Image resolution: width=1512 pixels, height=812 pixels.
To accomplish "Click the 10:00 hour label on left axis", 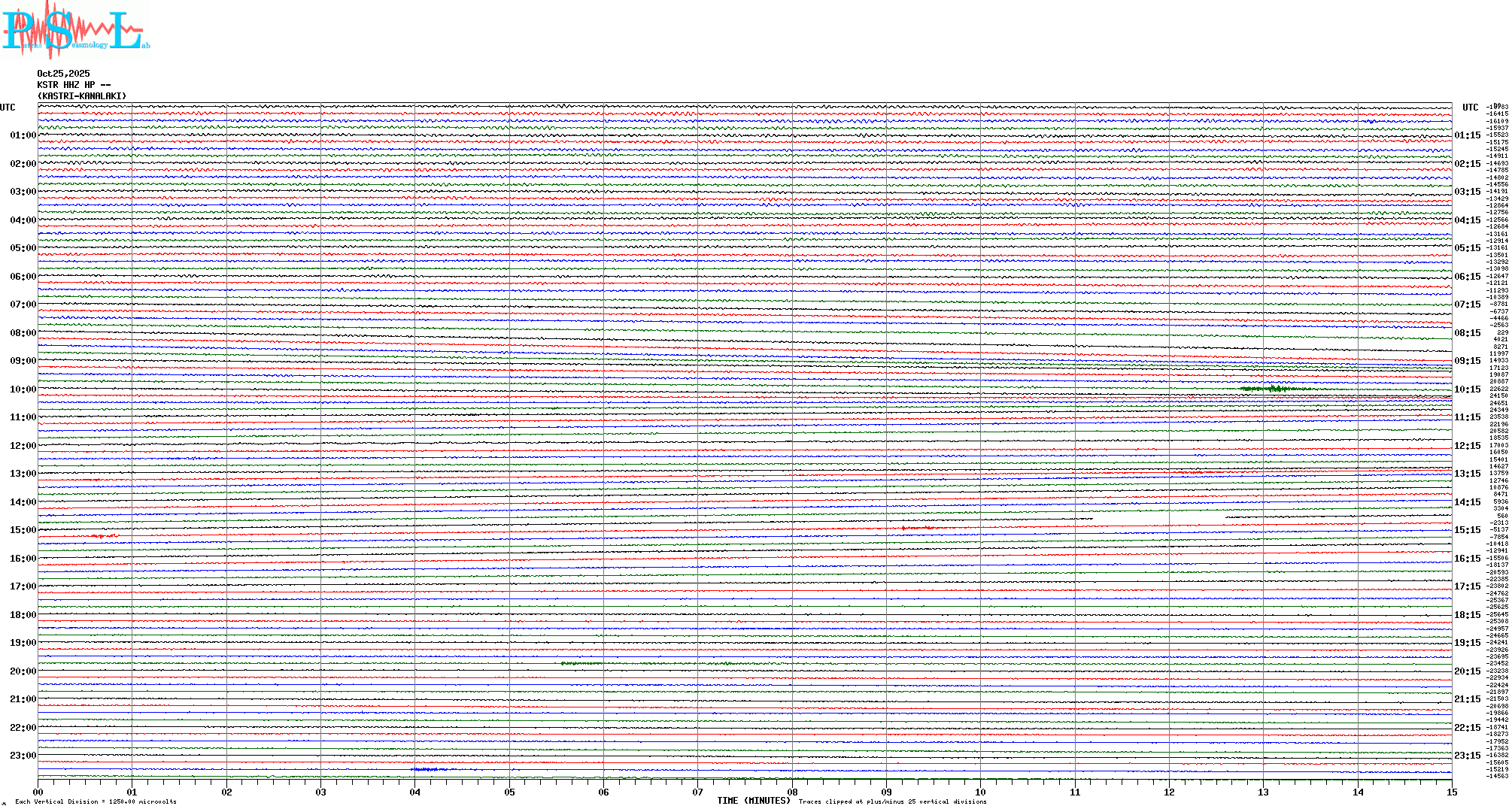I will (23, 389).
